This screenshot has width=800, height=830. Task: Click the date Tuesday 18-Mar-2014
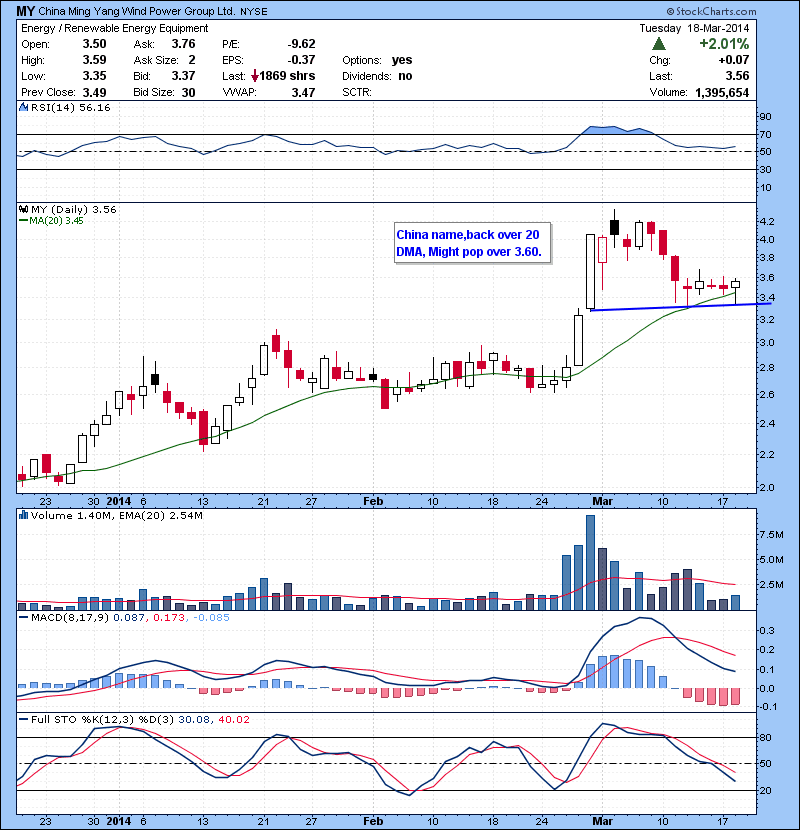(x=694, y=28)
